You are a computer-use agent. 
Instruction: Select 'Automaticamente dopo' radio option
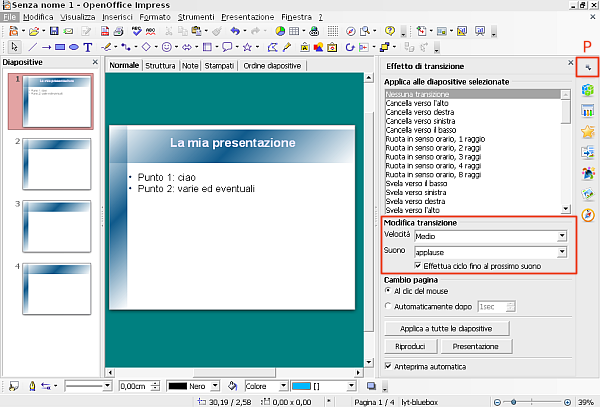pyautogui.click(x=390, y=306)
